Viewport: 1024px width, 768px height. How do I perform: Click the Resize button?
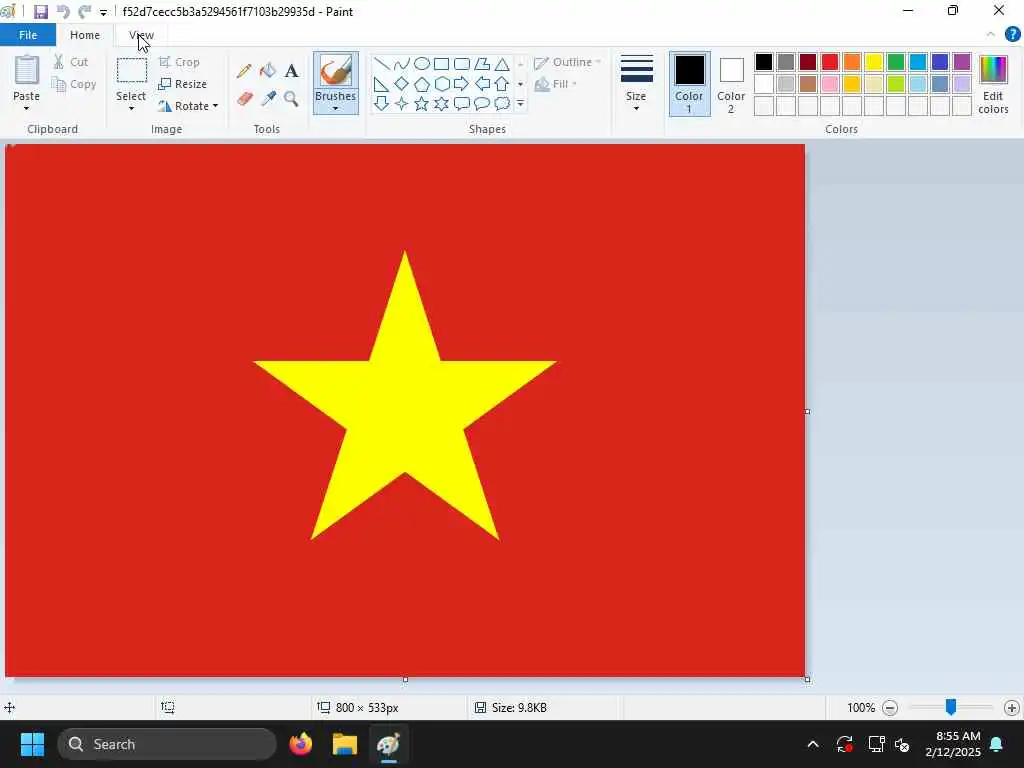click(x=183, y=84)
